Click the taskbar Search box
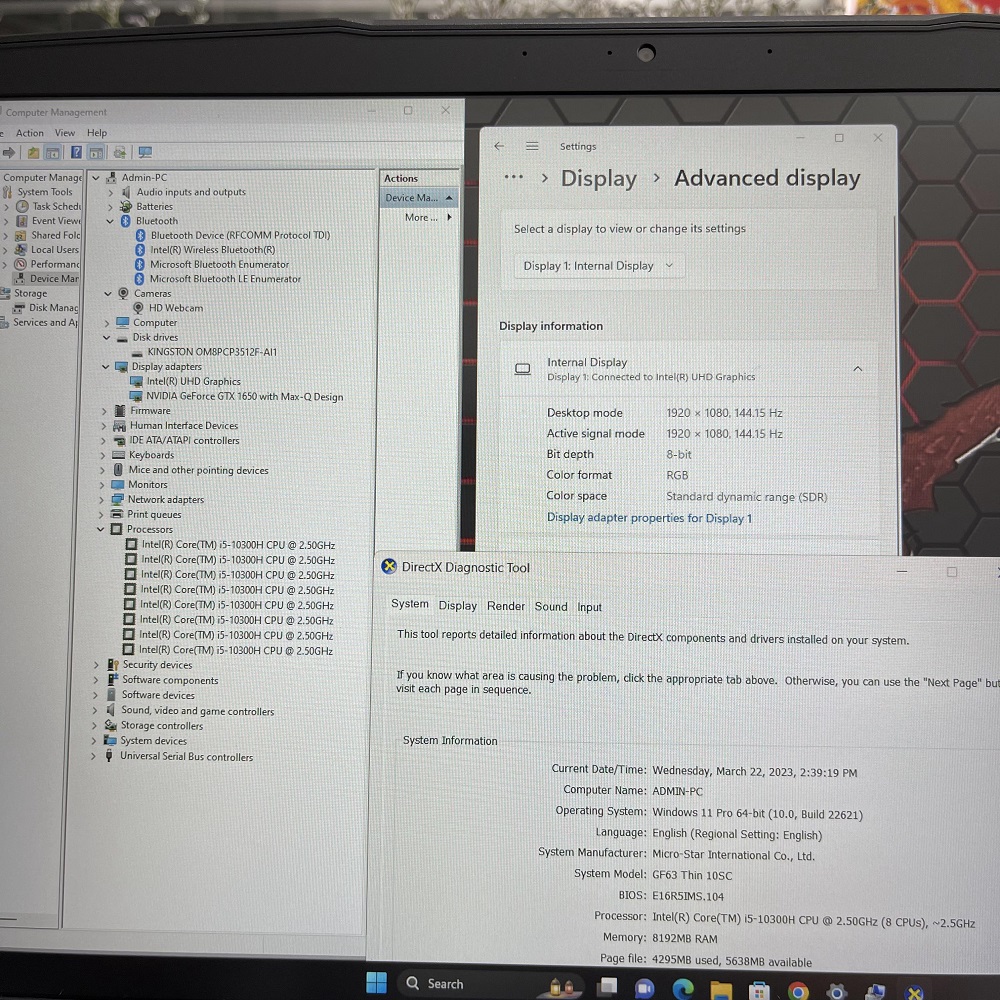 (x=491, y=983)
